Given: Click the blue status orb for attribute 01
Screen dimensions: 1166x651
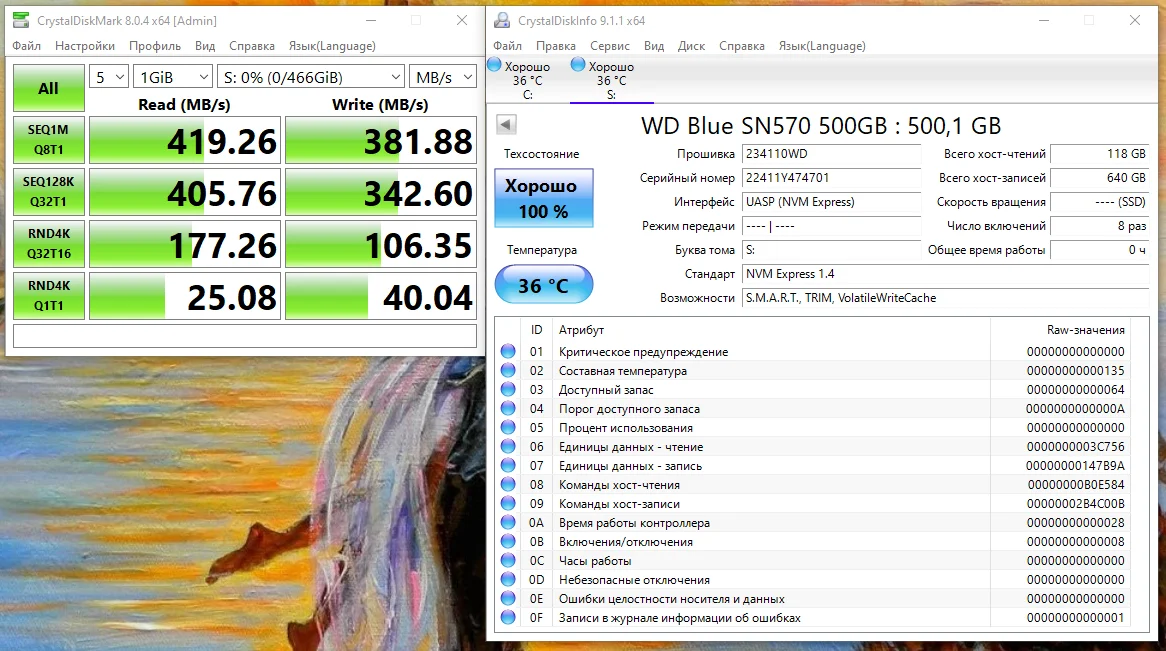Looking at the screenshot, I should point(508,352).
